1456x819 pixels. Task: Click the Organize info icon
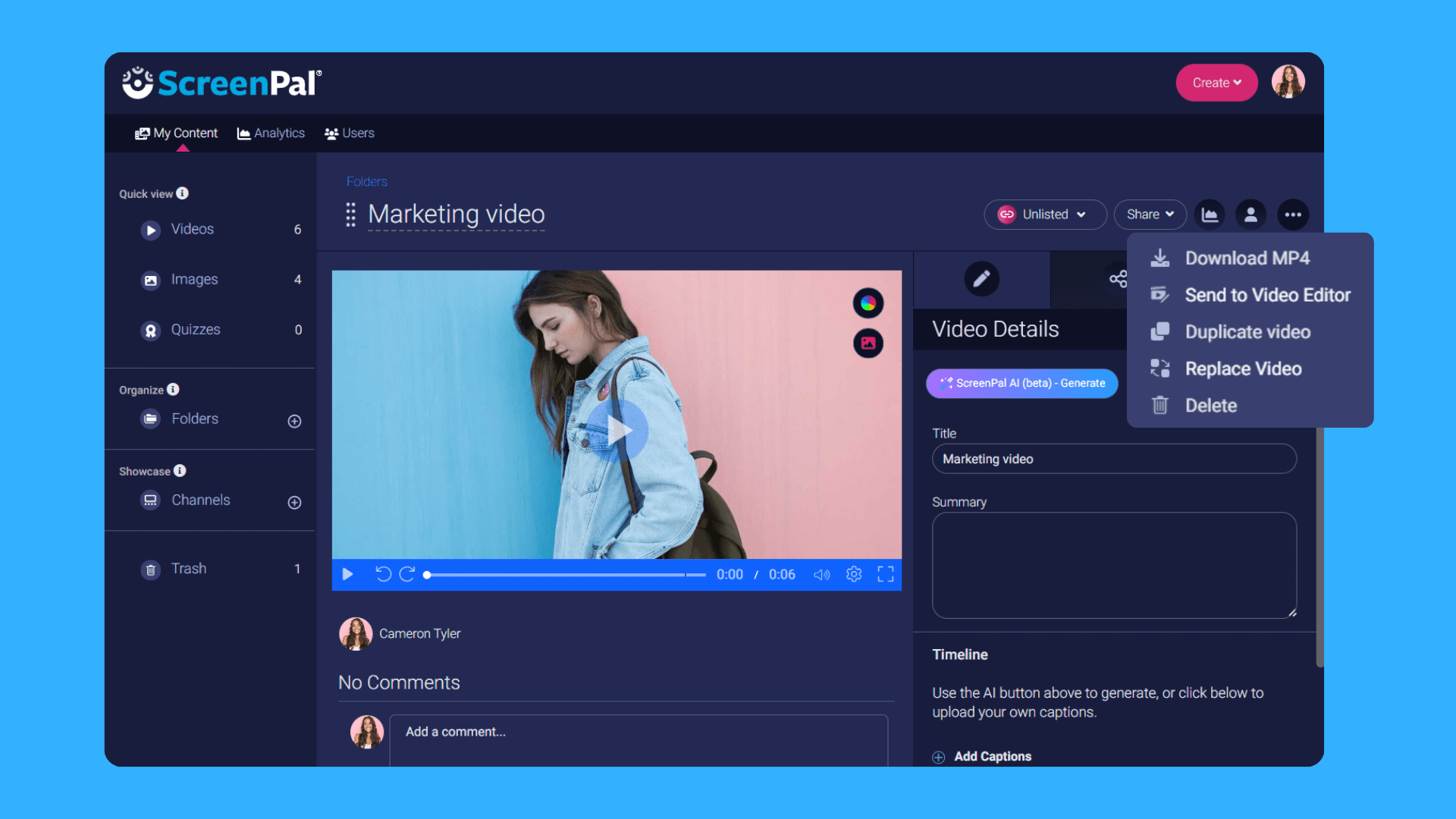tap(173, 389)
